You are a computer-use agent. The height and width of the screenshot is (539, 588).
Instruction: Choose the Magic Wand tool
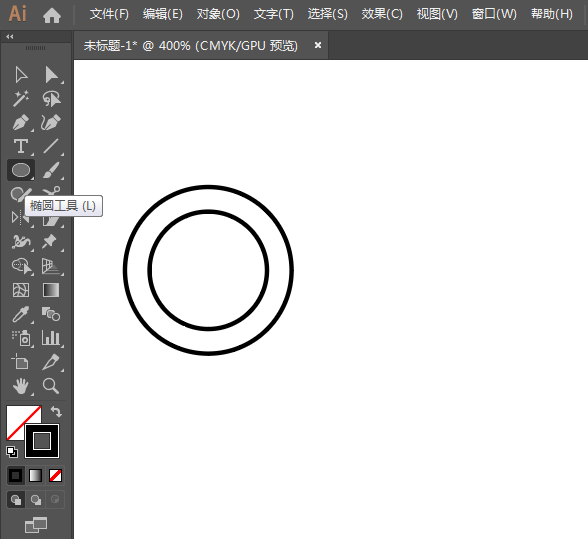pyautogui.click(x=21, y=99)
